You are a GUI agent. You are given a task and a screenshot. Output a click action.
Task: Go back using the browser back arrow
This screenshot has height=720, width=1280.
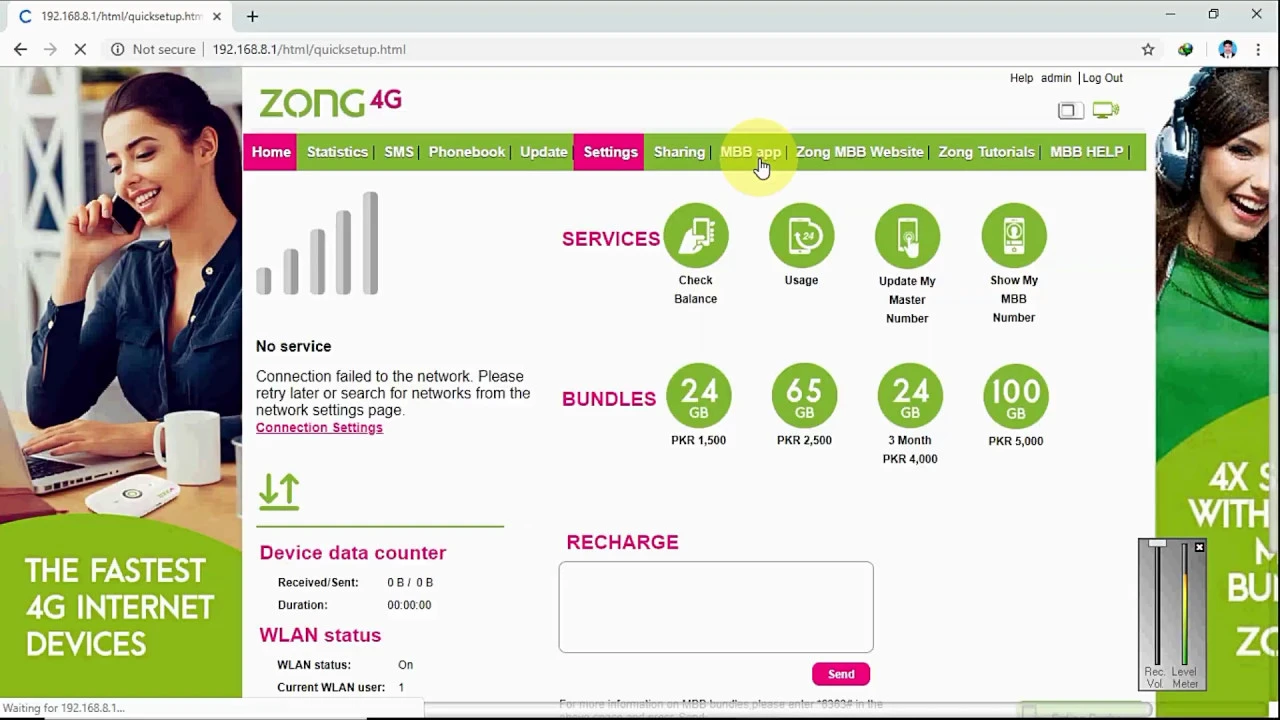[x=20, y=49]
